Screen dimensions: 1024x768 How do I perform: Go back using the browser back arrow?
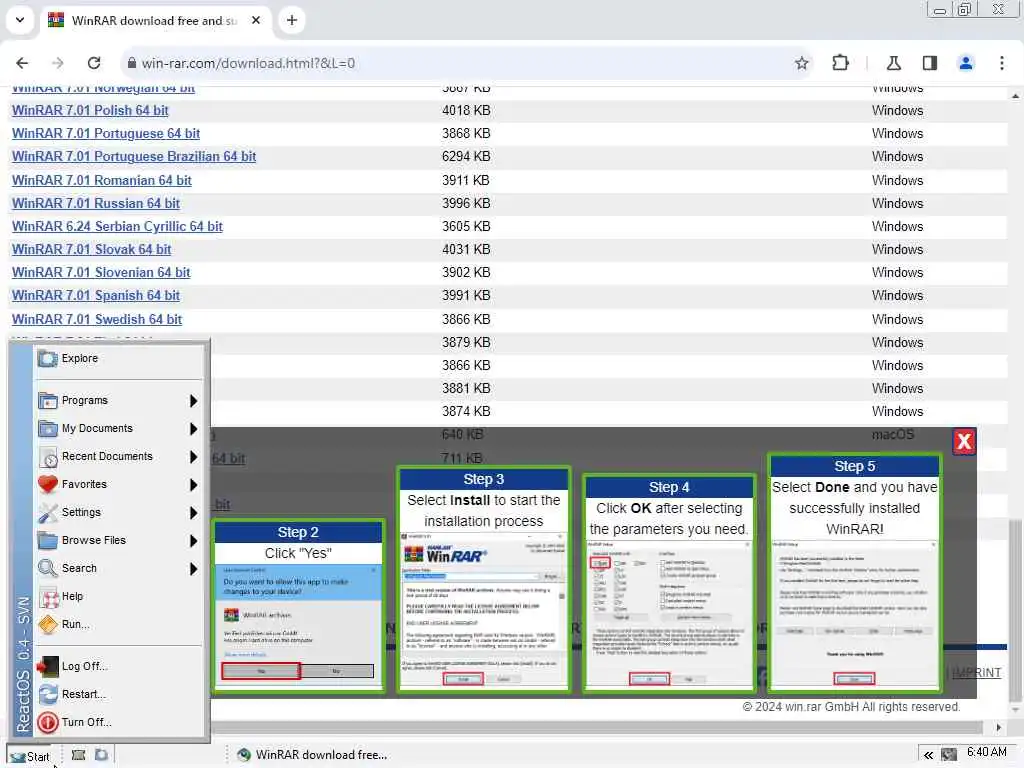point(22,63)
